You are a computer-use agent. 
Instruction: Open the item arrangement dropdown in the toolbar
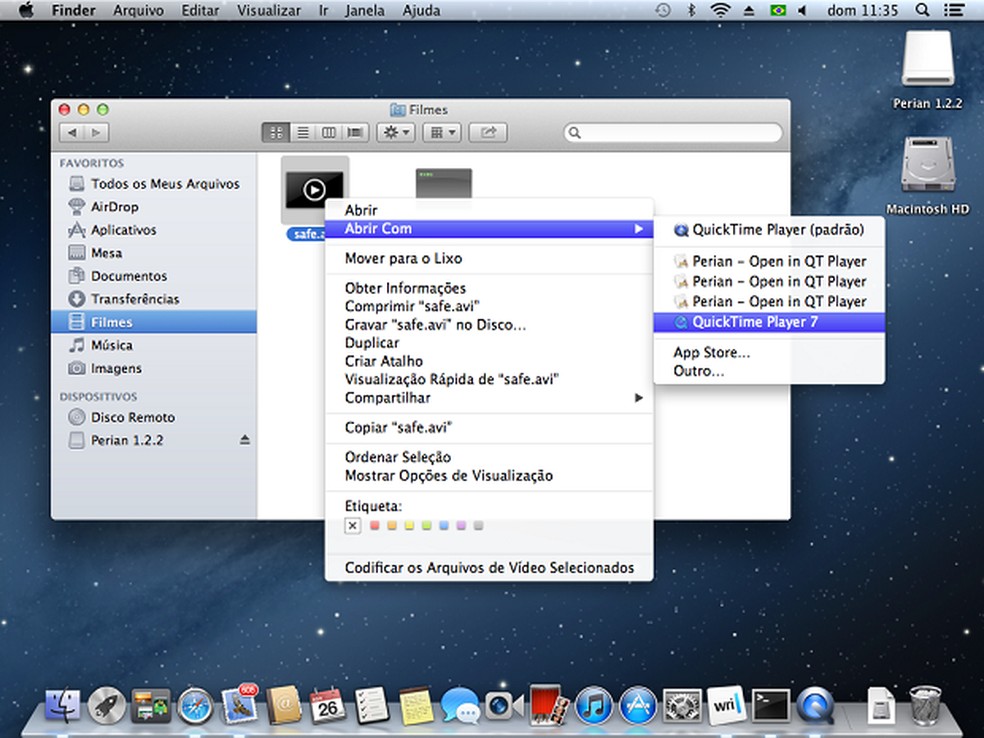coord(441,132)
